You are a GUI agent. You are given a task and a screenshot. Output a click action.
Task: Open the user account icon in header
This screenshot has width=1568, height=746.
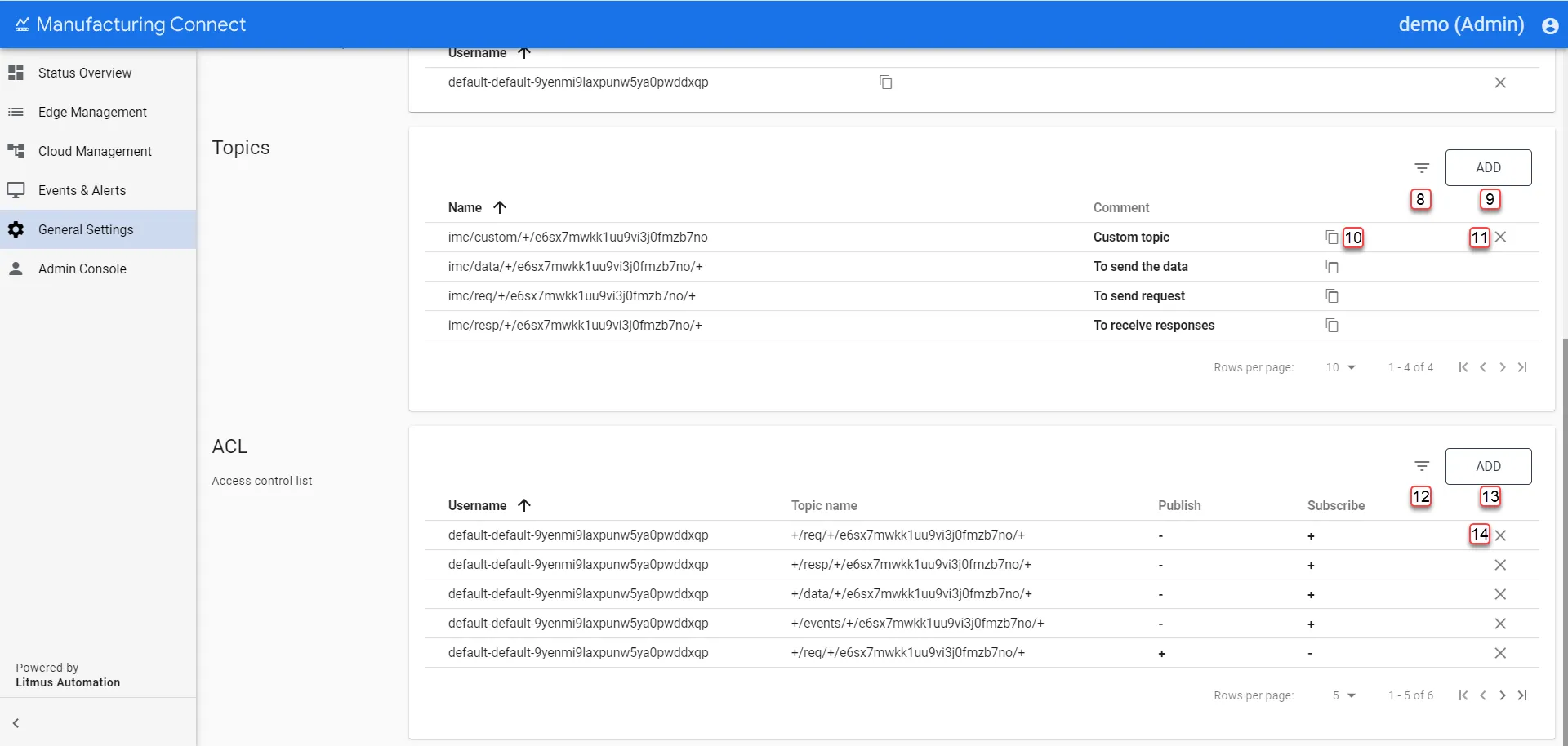tap(1550, 25)
